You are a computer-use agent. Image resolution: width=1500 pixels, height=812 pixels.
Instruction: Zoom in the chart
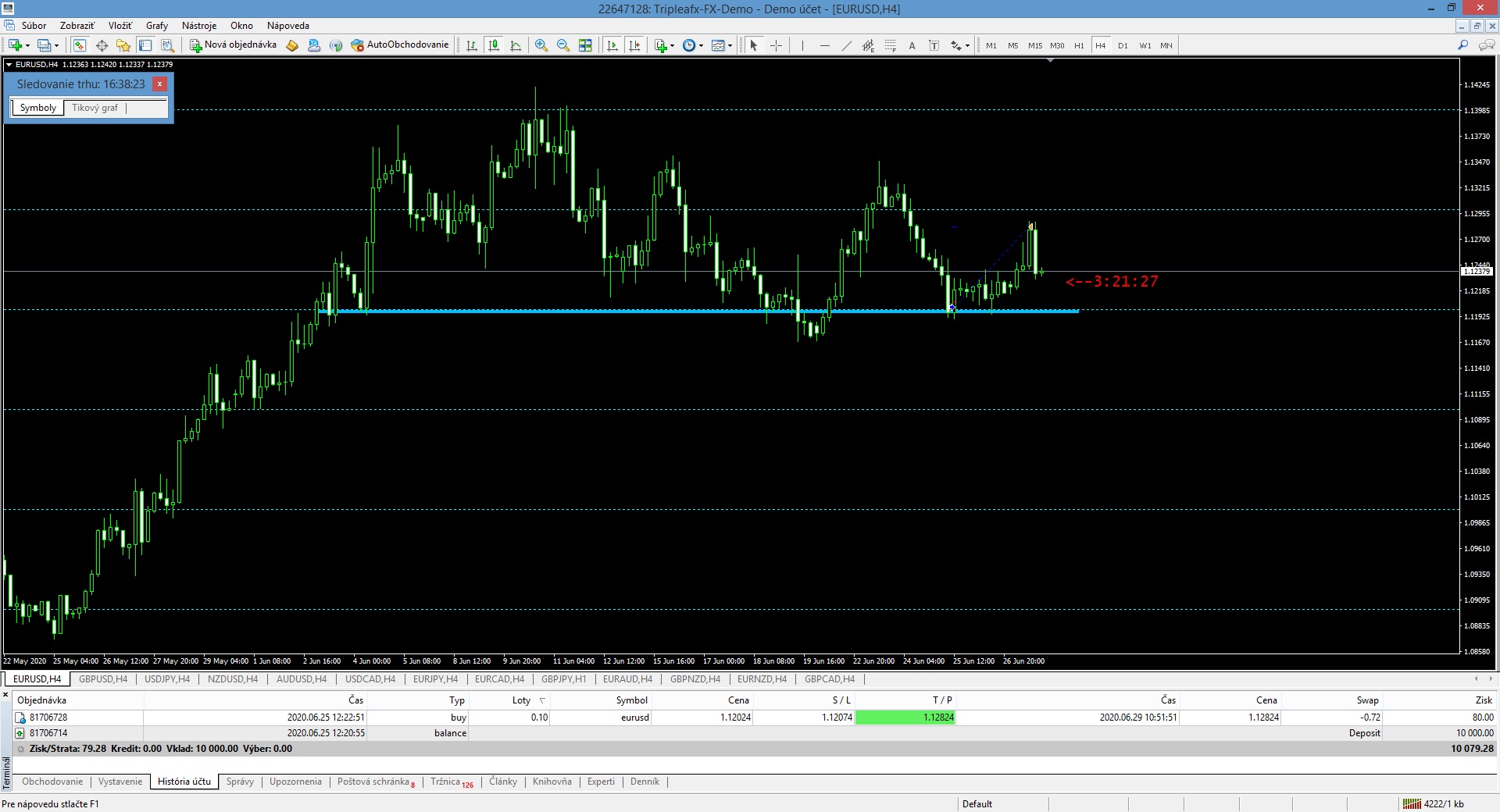[x=541, y=45]
